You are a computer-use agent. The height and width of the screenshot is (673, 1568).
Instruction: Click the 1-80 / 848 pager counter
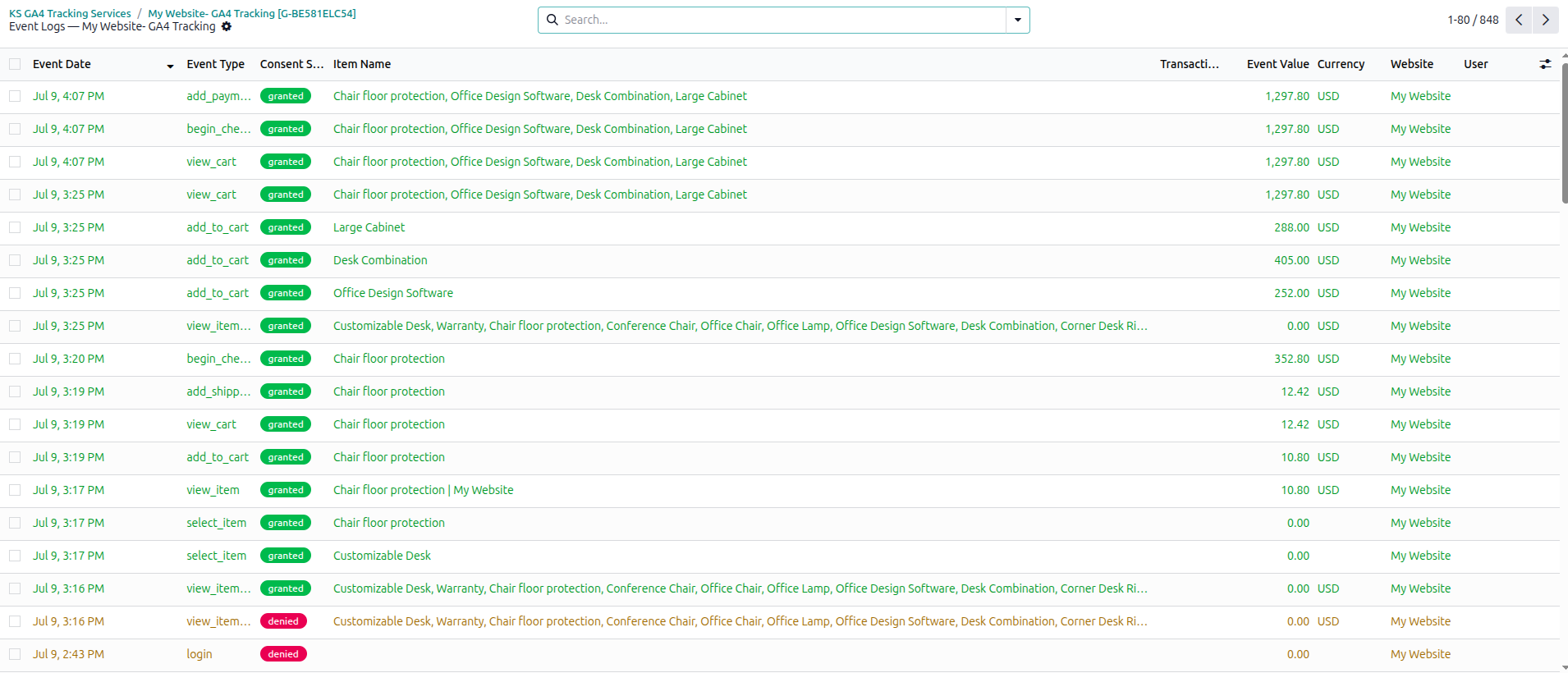pos(1473,20)
